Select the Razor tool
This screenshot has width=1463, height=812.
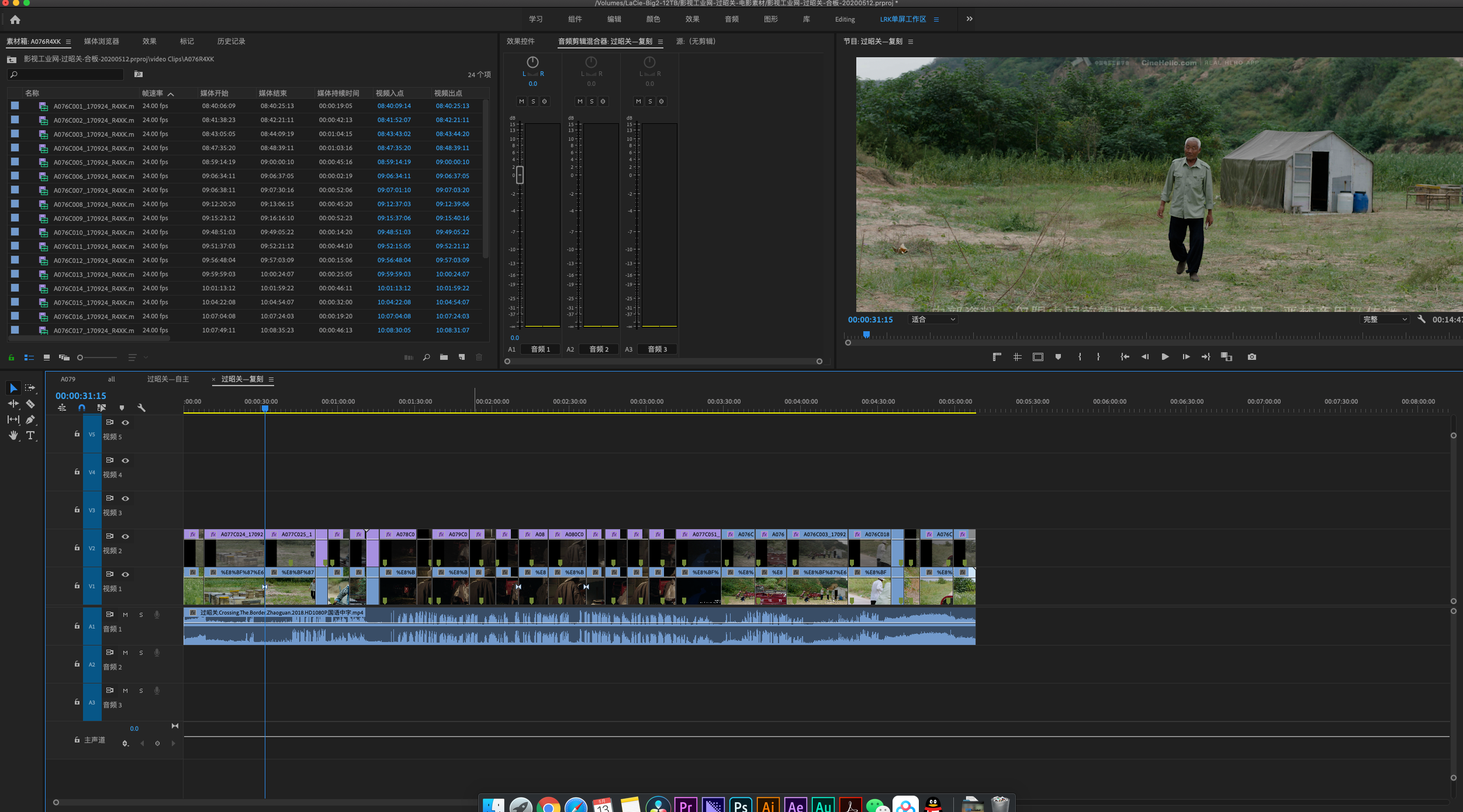(30, 404)
